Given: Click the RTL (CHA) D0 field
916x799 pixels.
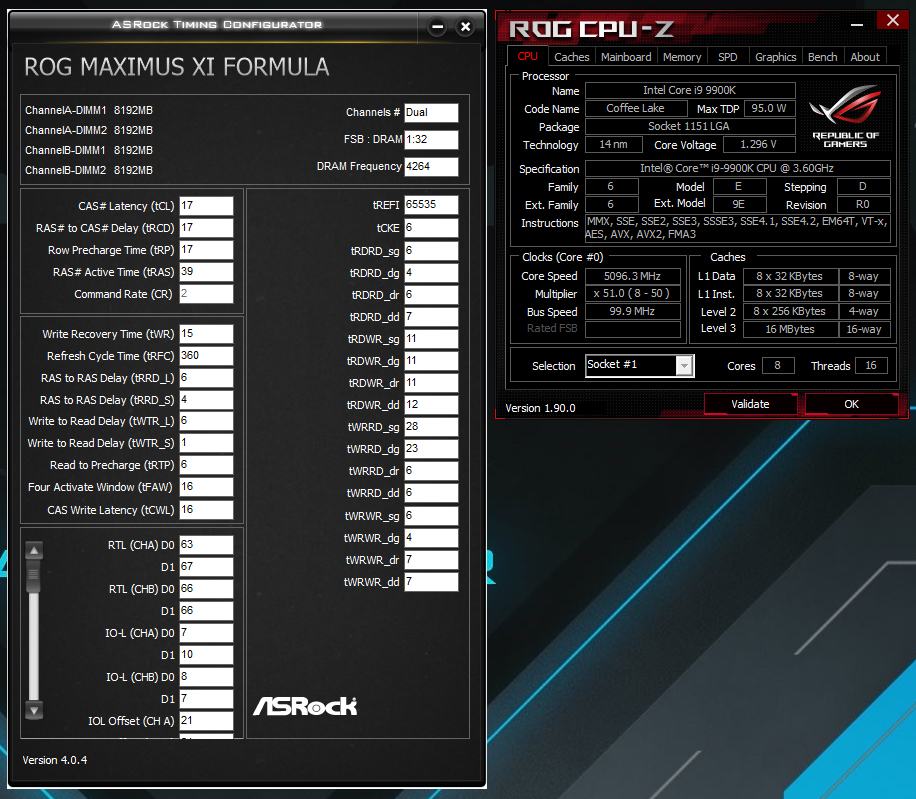Looking at the screenshot, I should tap(206, 545).
